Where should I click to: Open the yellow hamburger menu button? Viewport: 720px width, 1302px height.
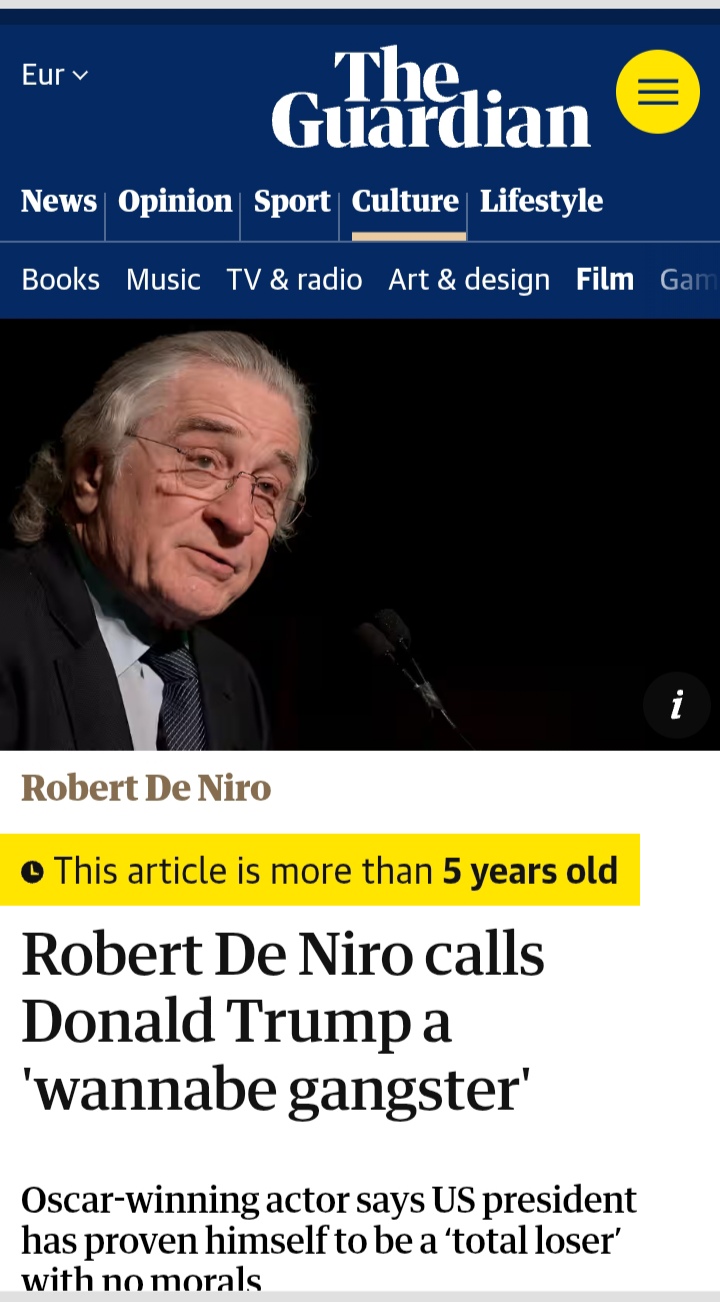point(657,92)
